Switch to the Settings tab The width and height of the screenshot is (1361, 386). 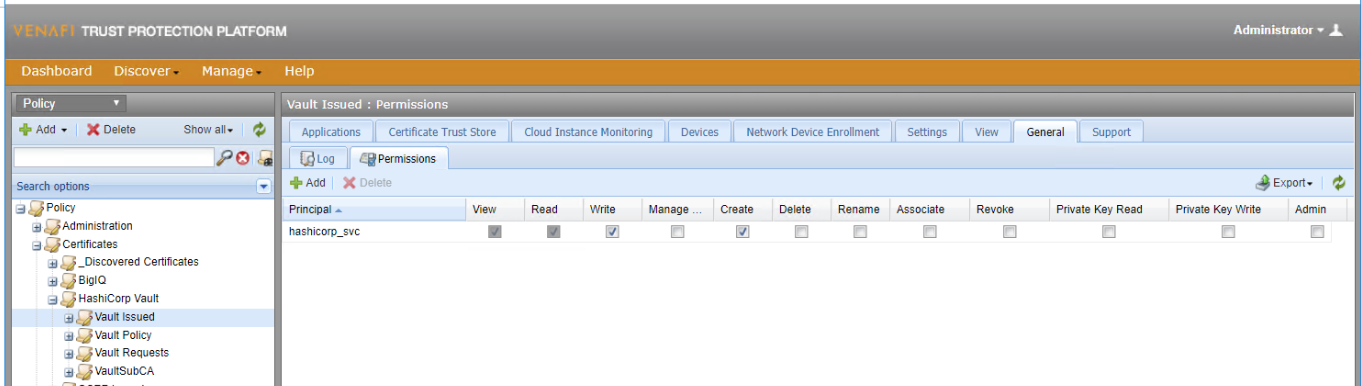927,132
